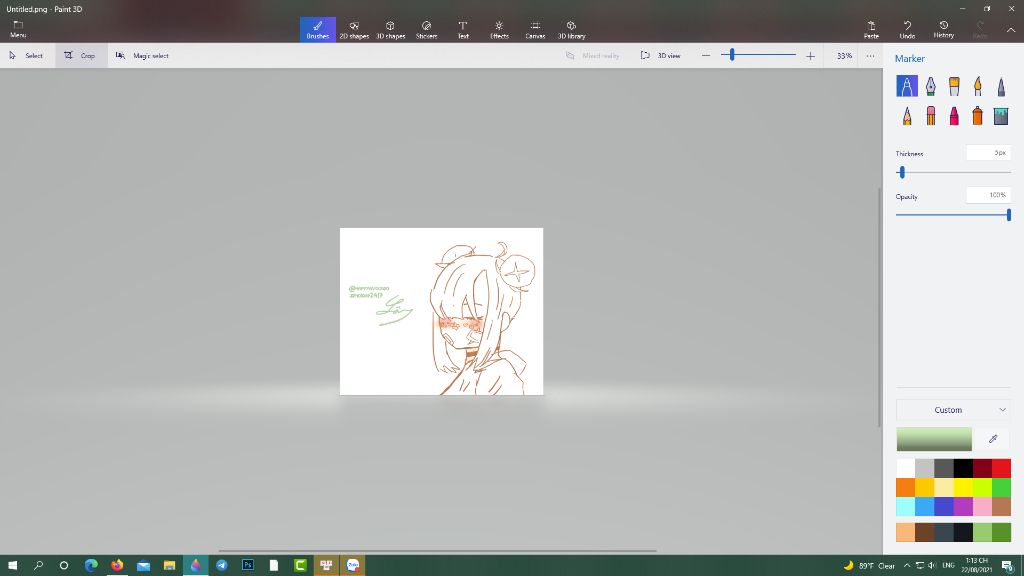Open the more options ellipsis menu
Screen dimensions: 1024x576
pos(871,56)
